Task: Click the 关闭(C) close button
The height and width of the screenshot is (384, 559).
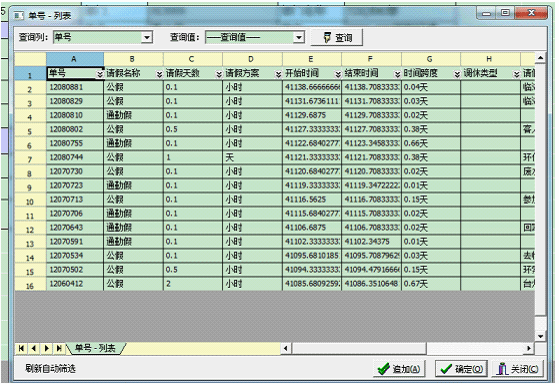Action: click(518, 369)
